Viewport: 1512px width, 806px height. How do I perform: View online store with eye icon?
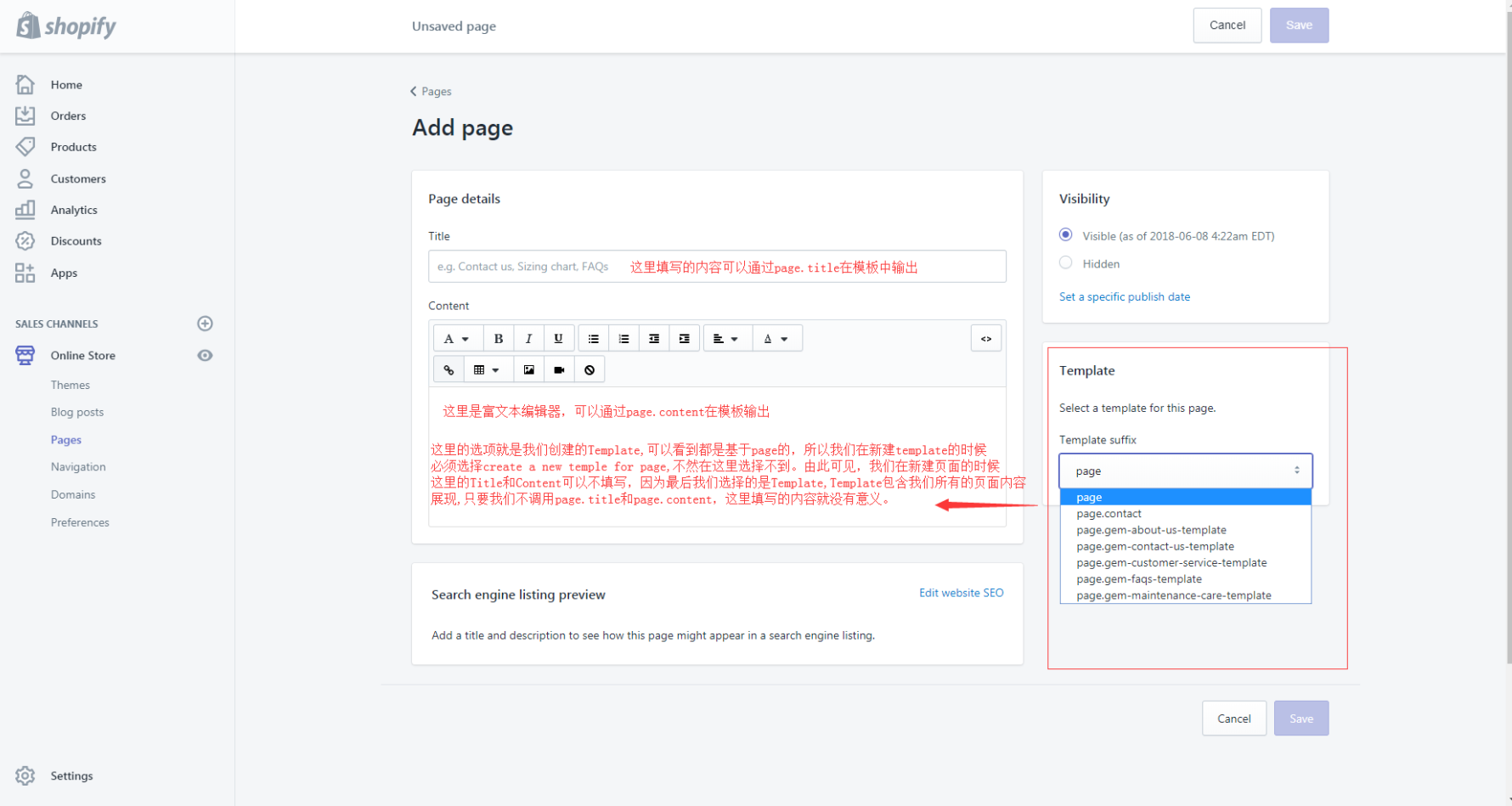pyautogui.click(x=205, y=355)
